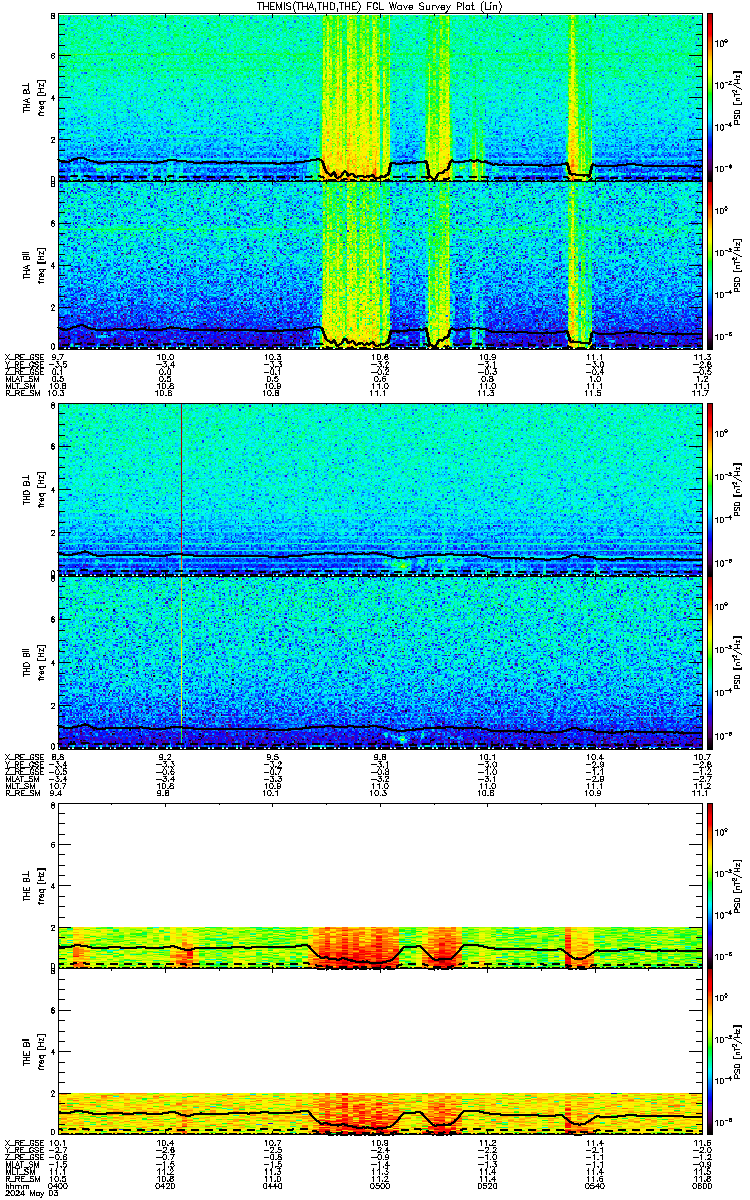
Task: Click the 0540 time tick label
Action: [x=594, y=1186]
